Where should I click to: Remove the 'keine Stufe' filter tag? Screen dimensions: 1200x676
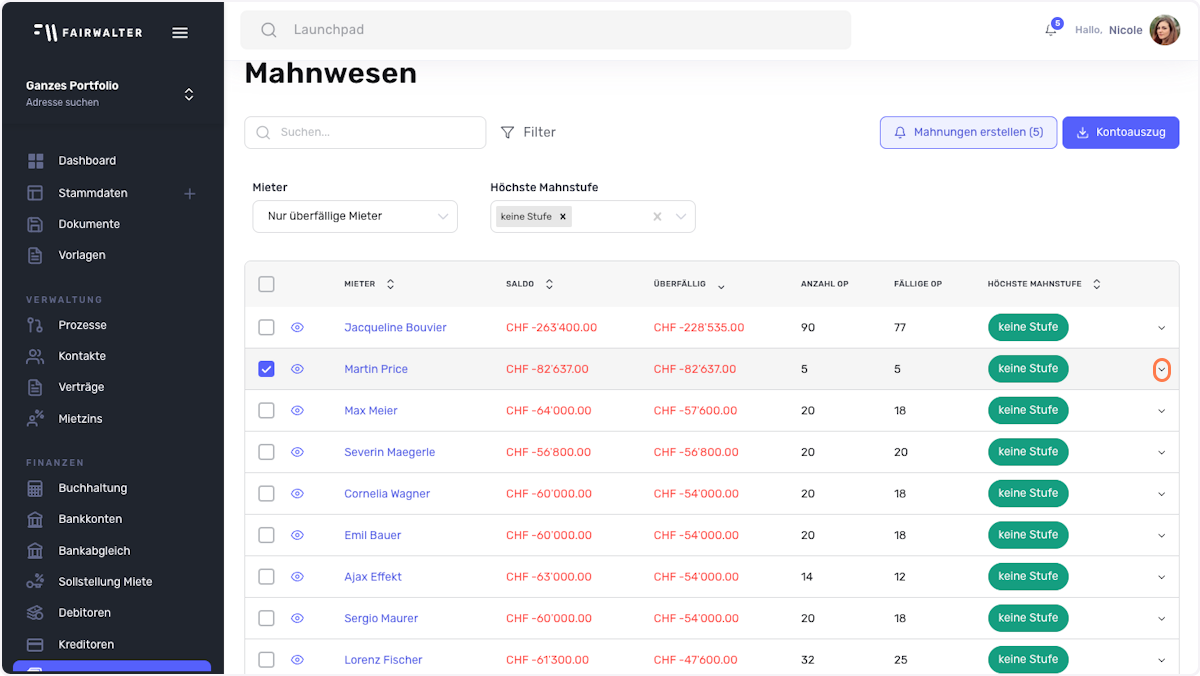[563, 216]
